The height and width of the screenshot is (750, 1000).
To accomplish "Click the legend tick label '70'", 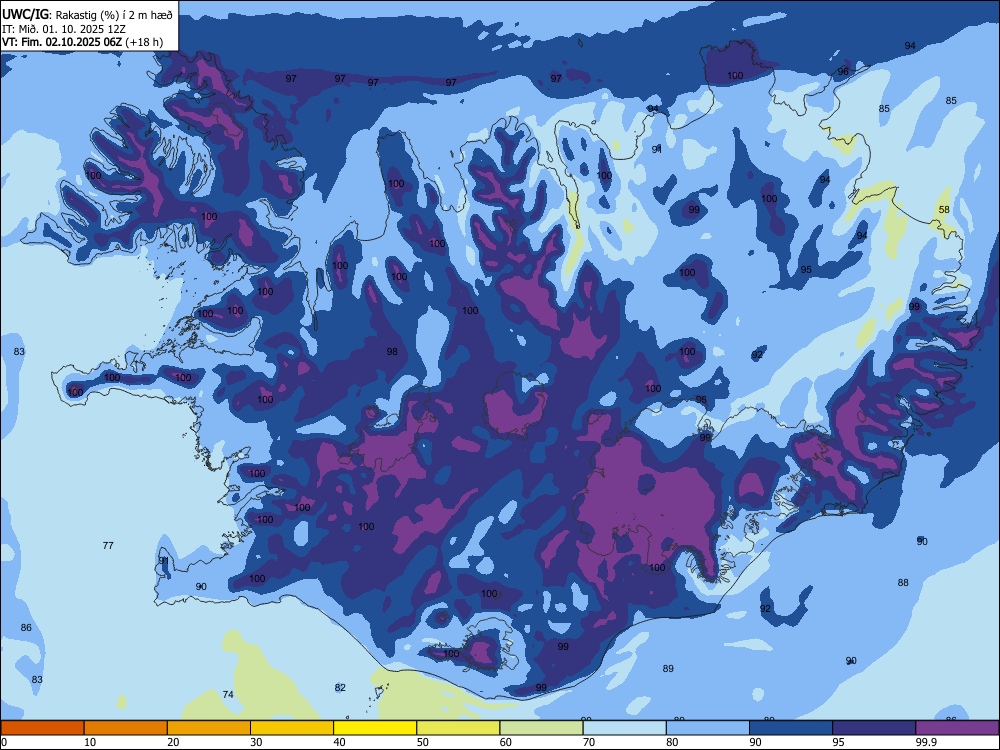I will click(589, 742).
